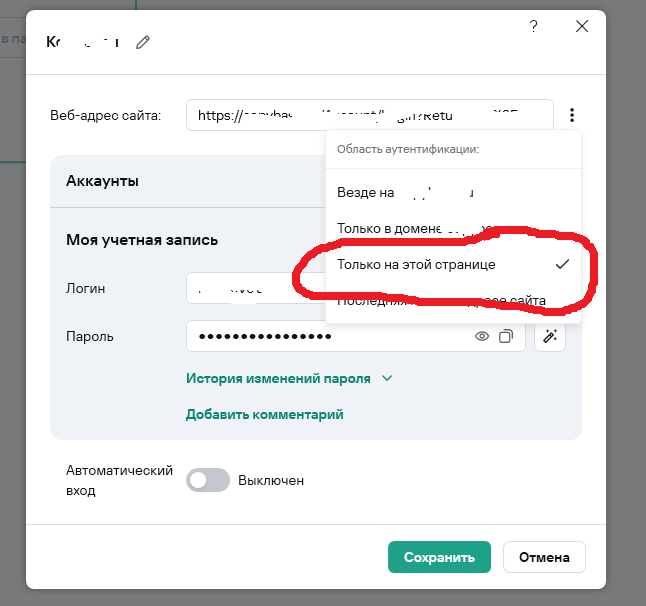Click the Отмена button

coord(544,557)
